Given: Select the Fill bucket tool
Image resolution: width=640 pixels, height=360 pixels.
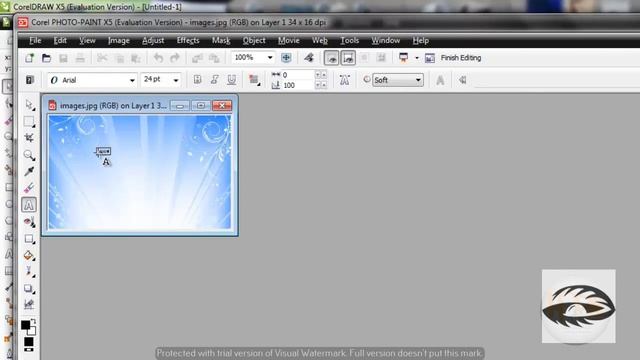Looking at the screenshot, I should pos(29,256).
